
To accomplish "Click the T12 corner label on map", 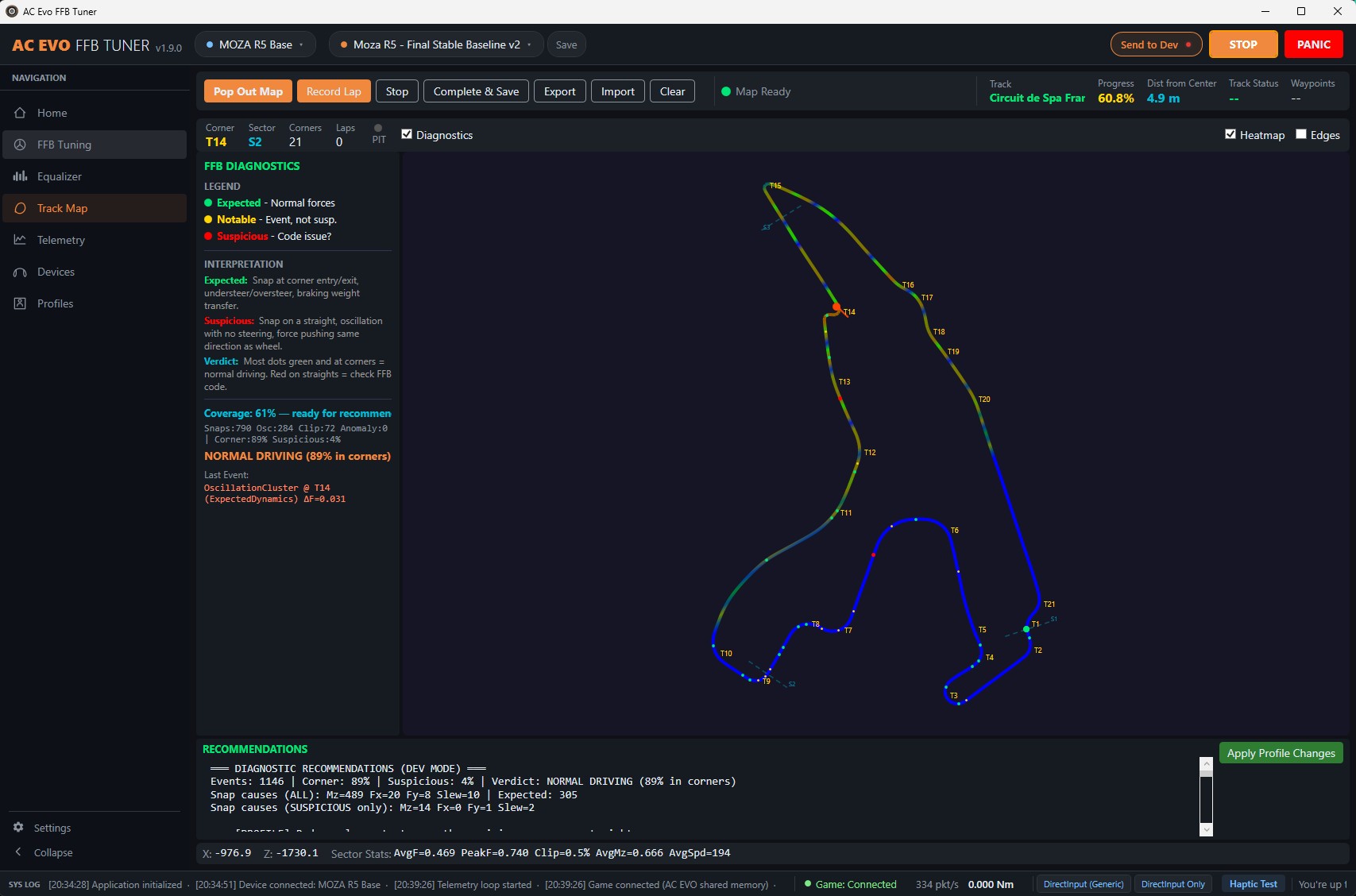I will point(870,453).
